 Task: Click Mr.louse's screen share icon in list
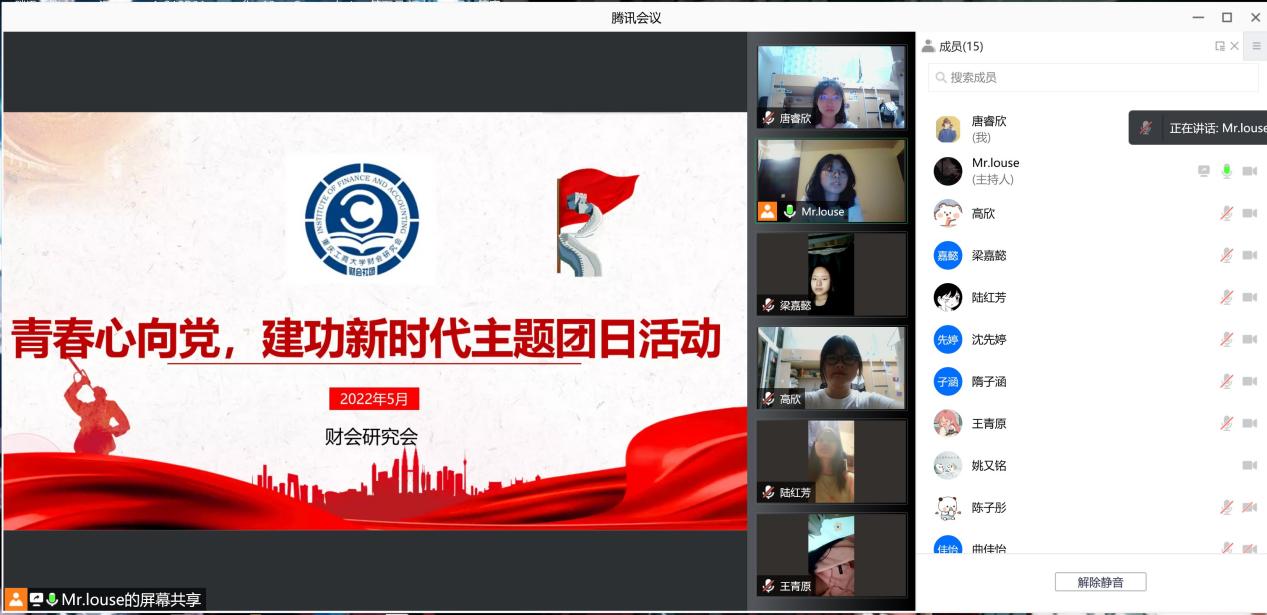(x=1204, y=171)
